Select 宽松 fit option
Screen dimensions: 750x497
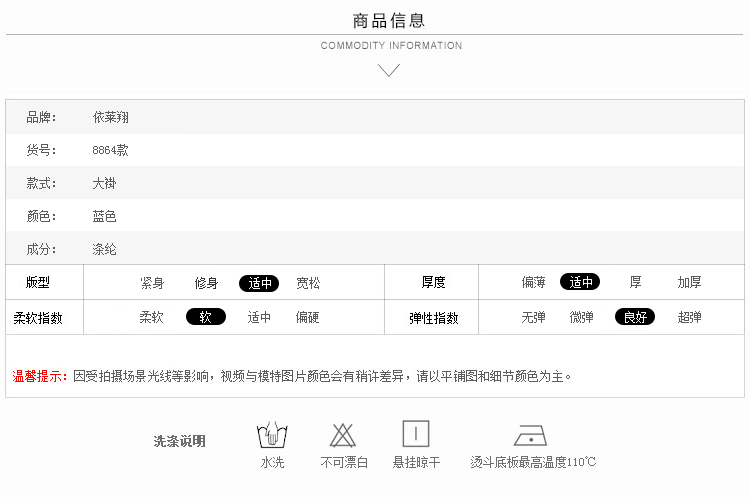308,283
